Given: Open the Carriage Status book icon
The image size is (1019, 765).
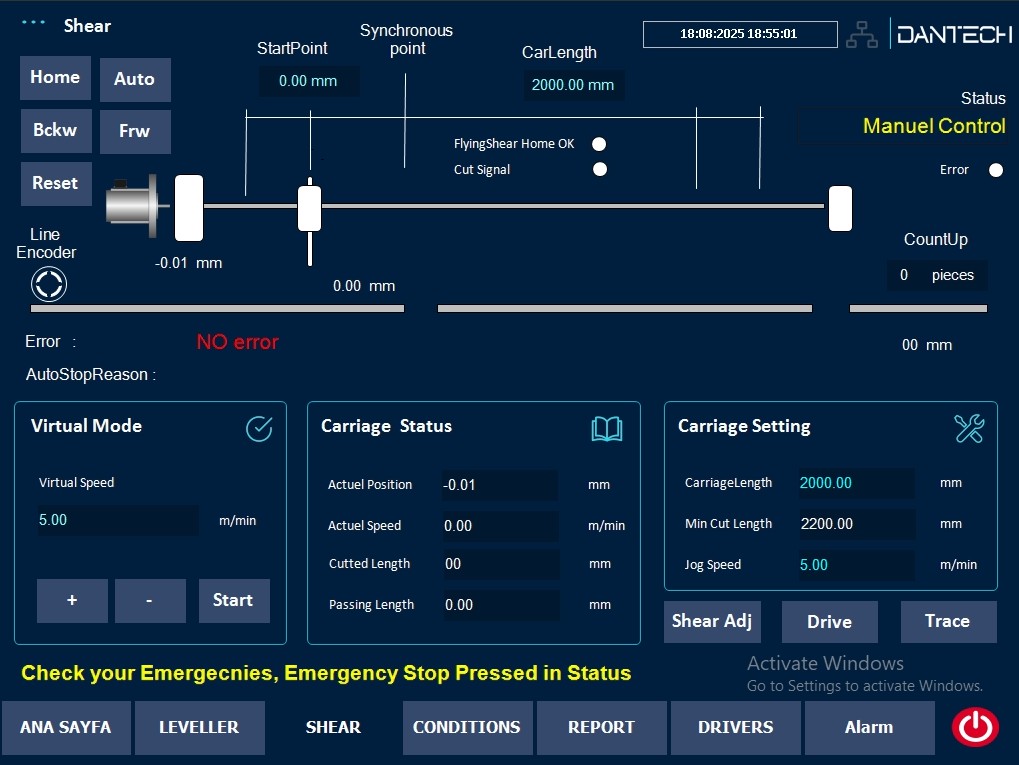Looking at the screenshot, I should pyautogui.click(x=607, y=429).
